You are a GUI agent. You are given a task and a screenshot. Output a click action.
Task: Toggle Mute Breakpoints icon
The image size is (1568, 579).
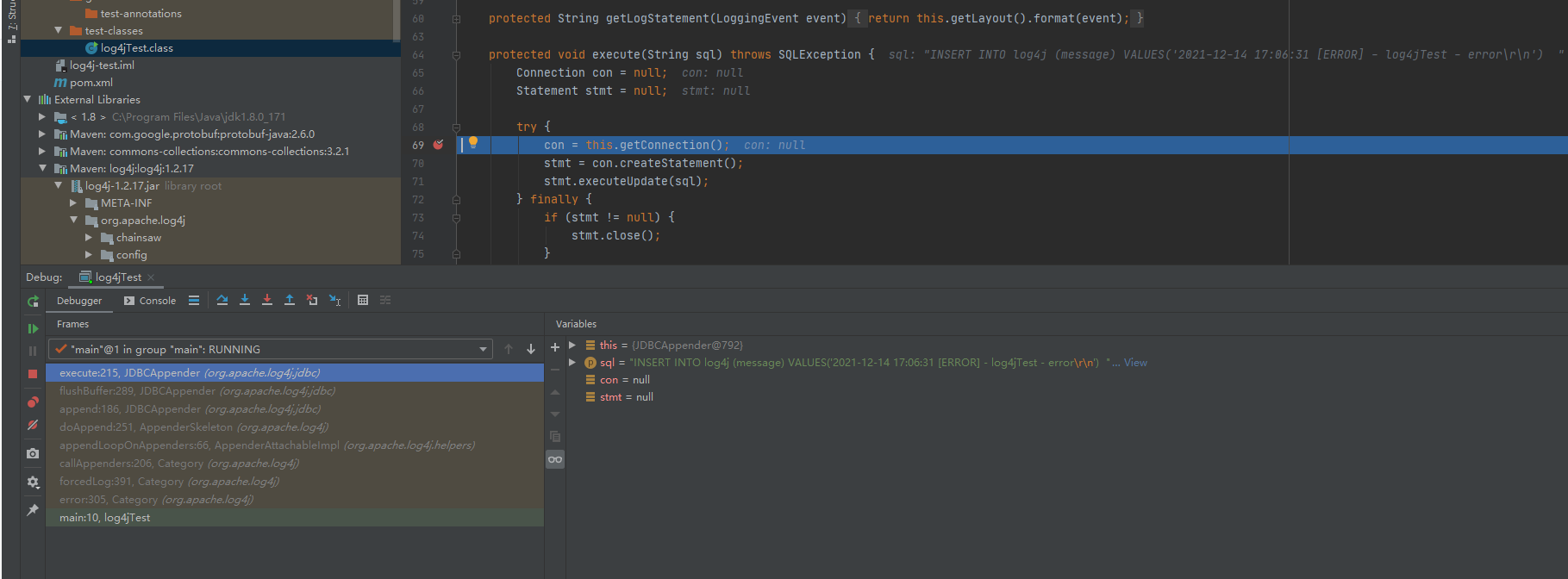pyautogui.click(x=33, y=425)
